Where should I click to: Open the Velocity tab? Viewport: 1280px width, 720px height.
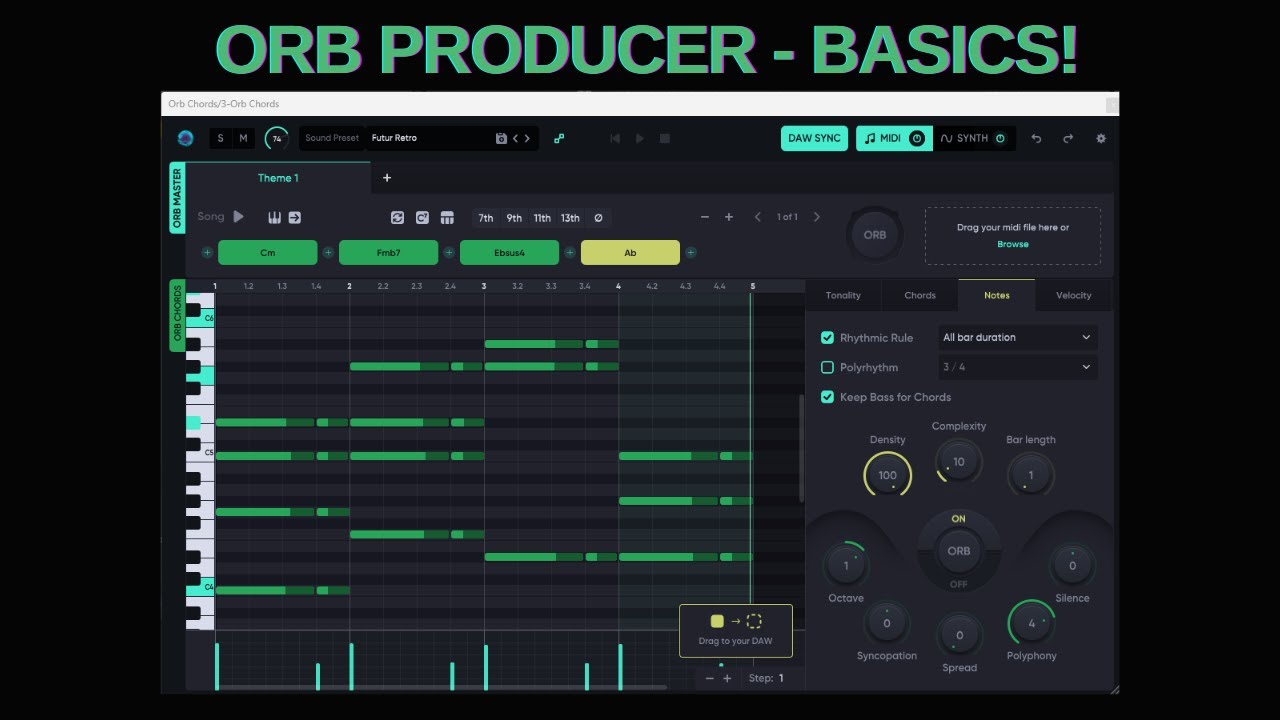coord(1074,295)
